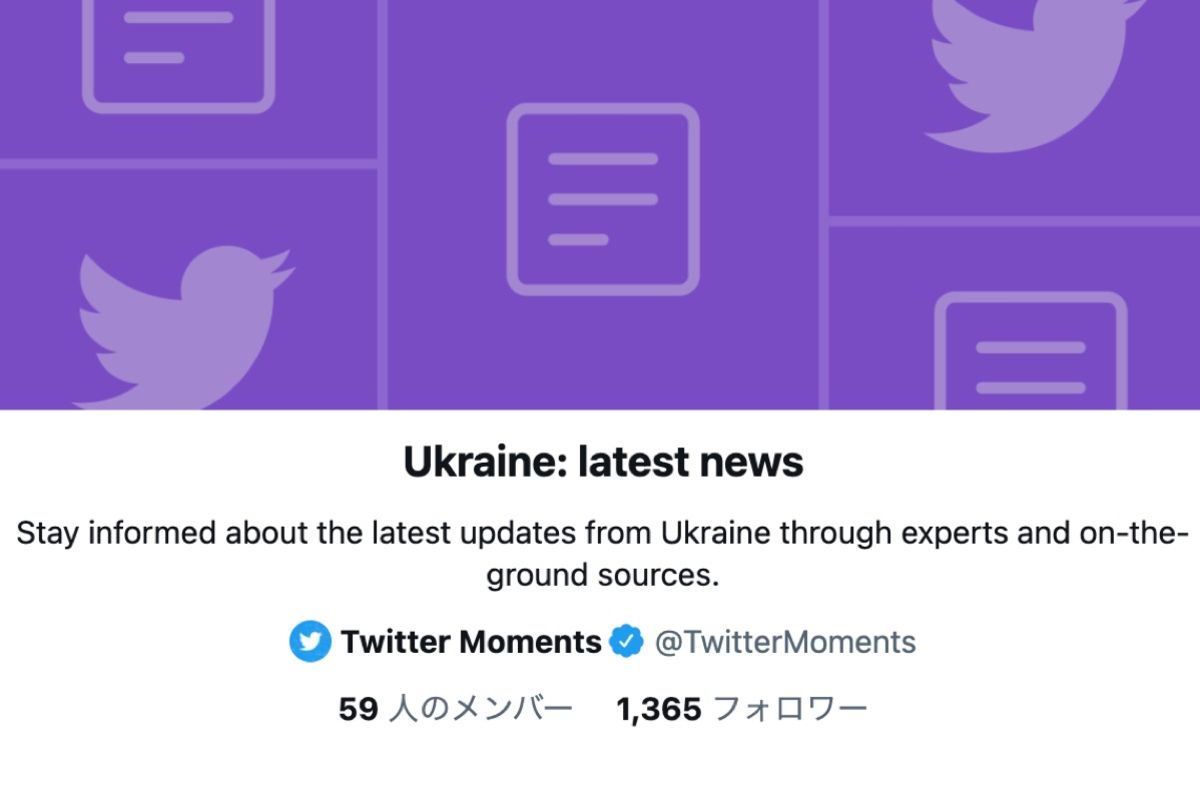Open the 59 人のメンバー members list

[455, 709]
